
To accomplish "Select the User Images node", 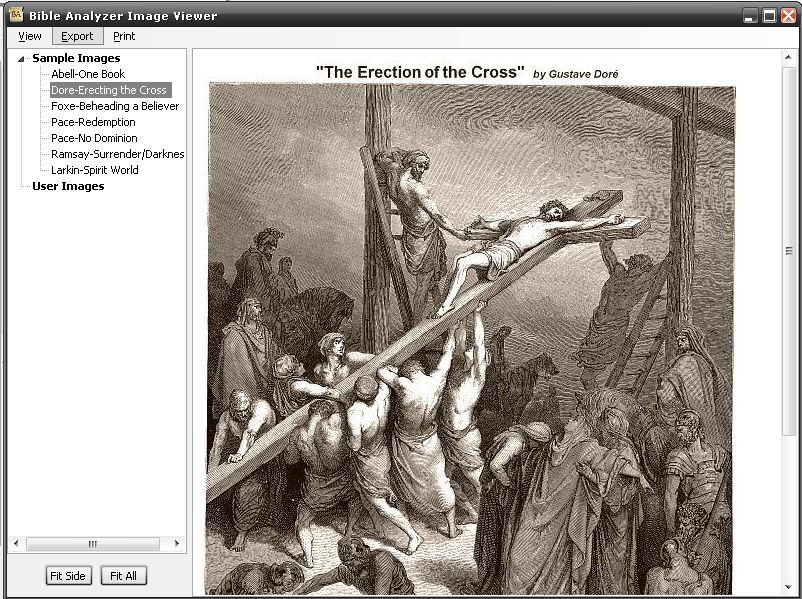I will pos(68,186).
